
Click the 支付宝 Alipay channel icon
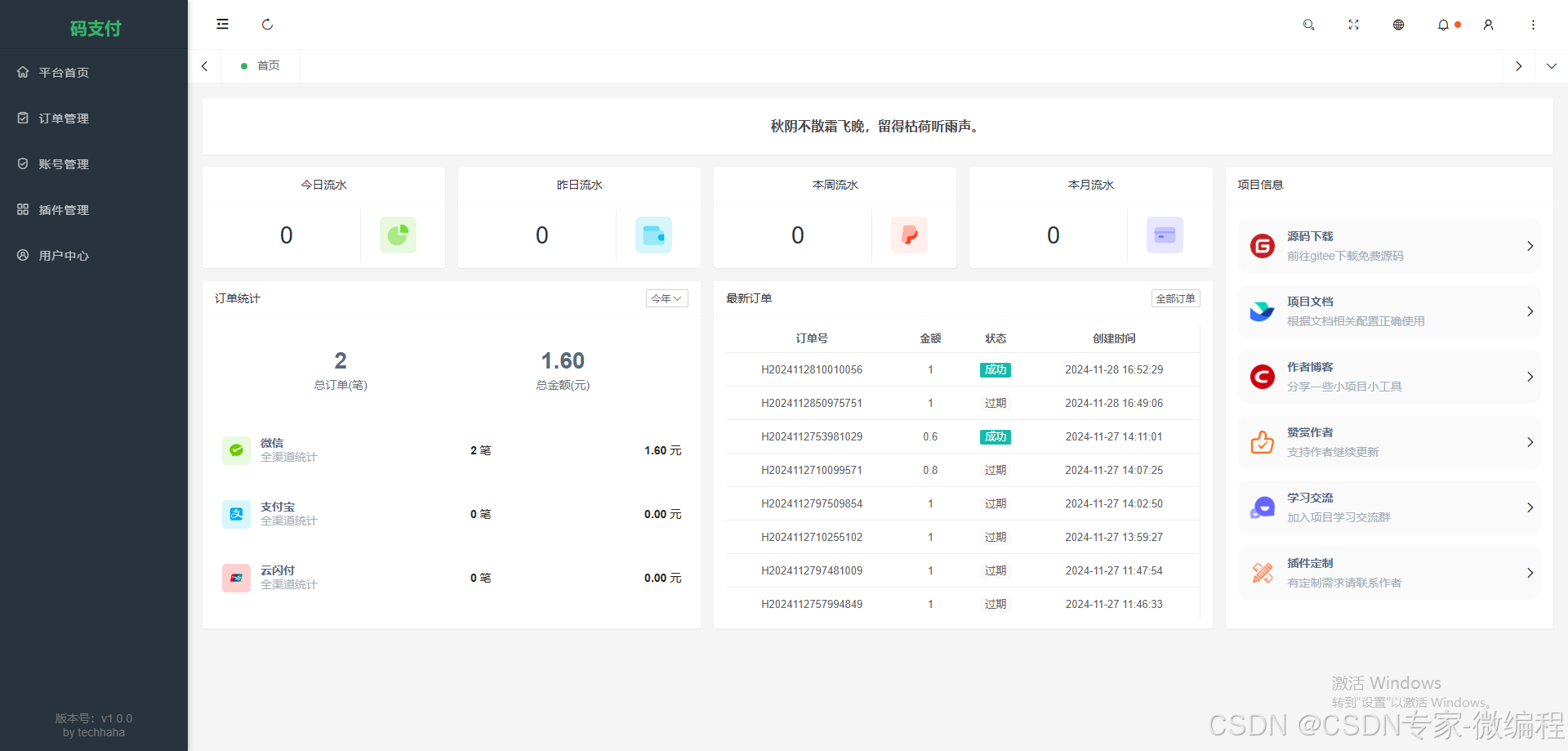click(236, 514)
